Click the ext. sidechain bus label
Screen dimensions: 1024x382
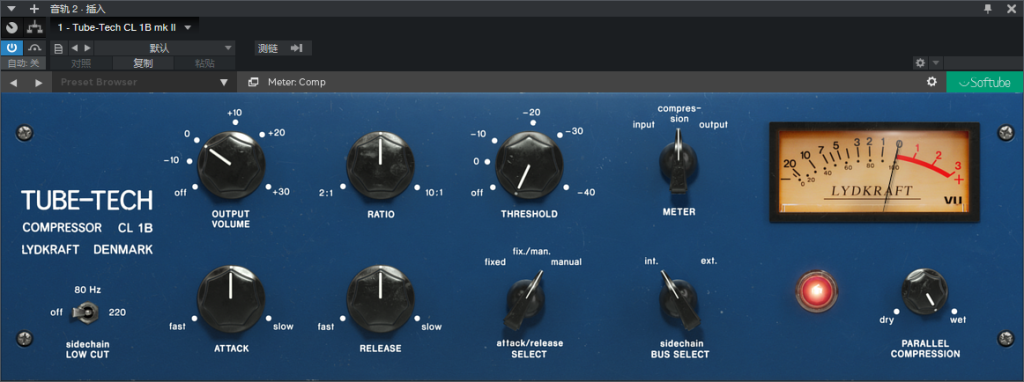[x=709, y=261]
